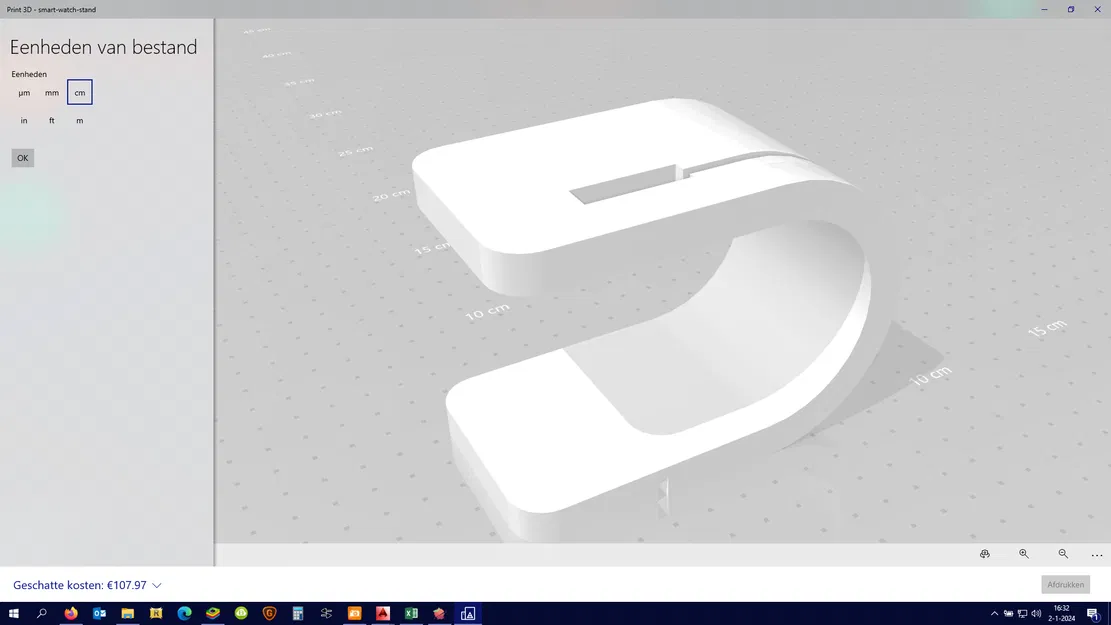Open network status tray icon
Image resolution: width=1111 pixels, height=625 pixels.
click(1022, 614)
